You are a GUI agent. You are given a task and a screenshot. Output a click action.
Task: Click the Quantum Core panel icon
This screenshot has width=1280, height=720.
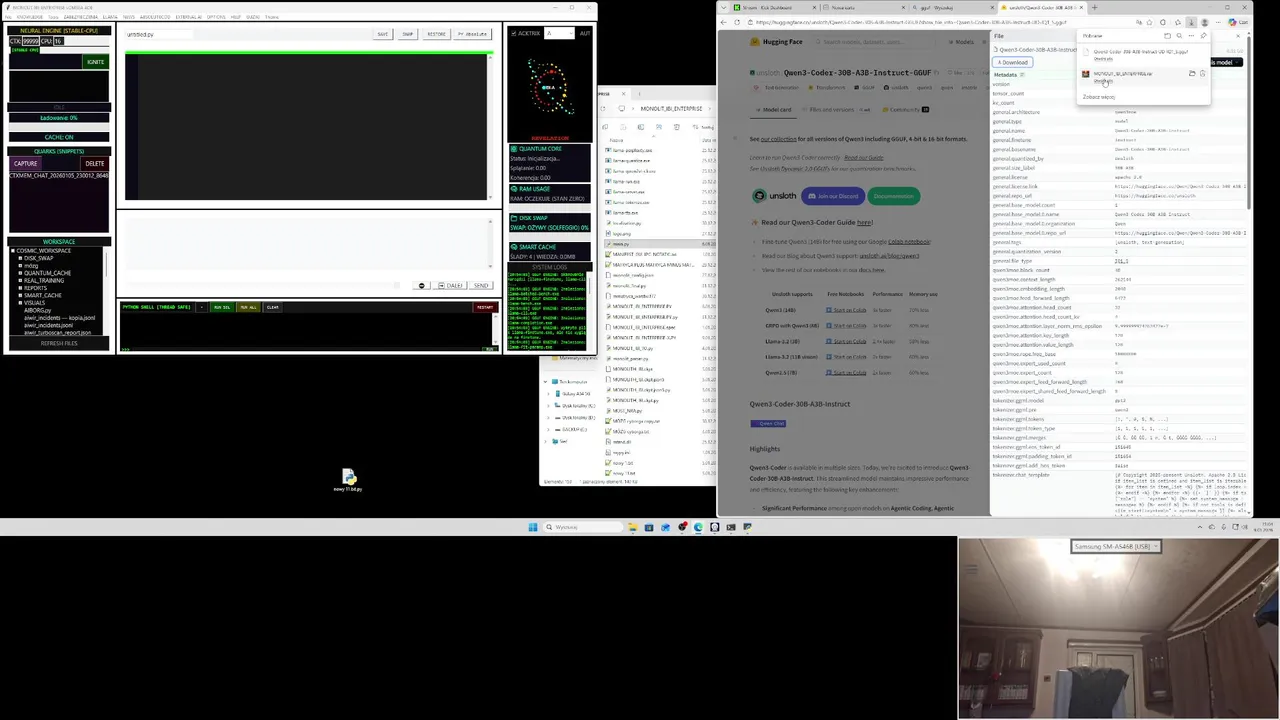pyautogui.click(x=514, y=149)
